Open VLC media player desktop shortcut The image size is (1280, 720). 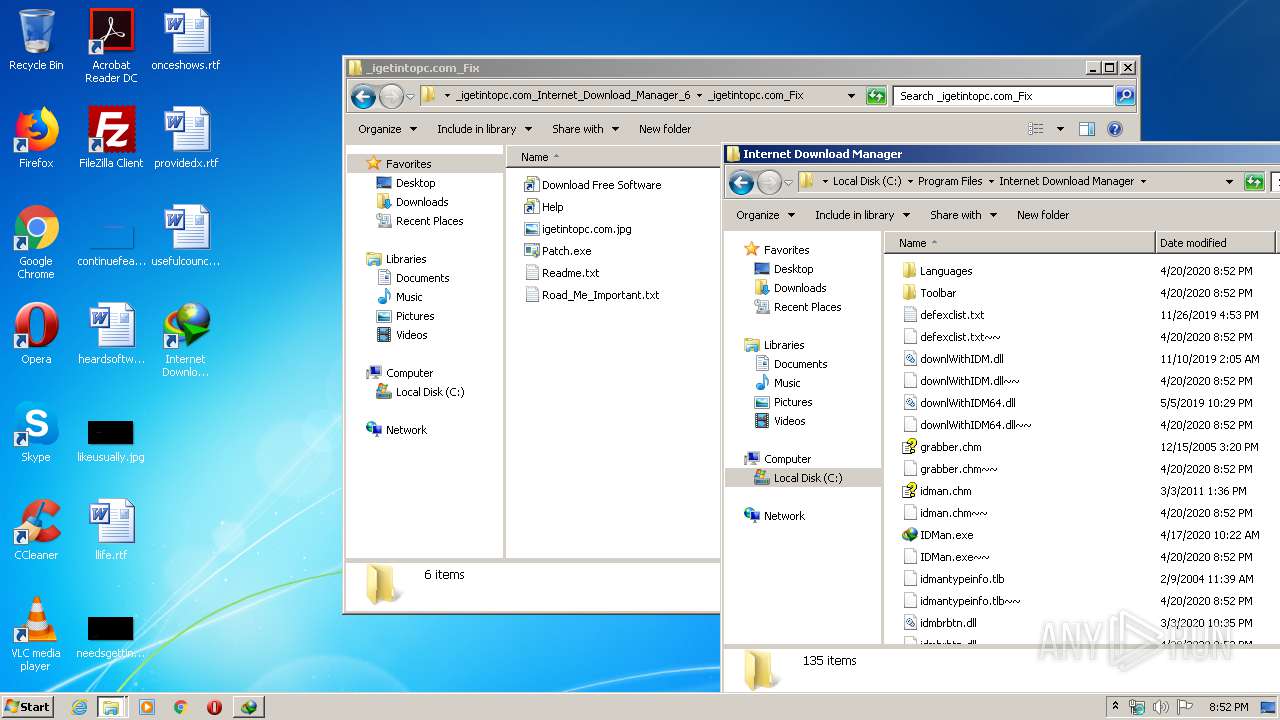(x=36, y=634)
